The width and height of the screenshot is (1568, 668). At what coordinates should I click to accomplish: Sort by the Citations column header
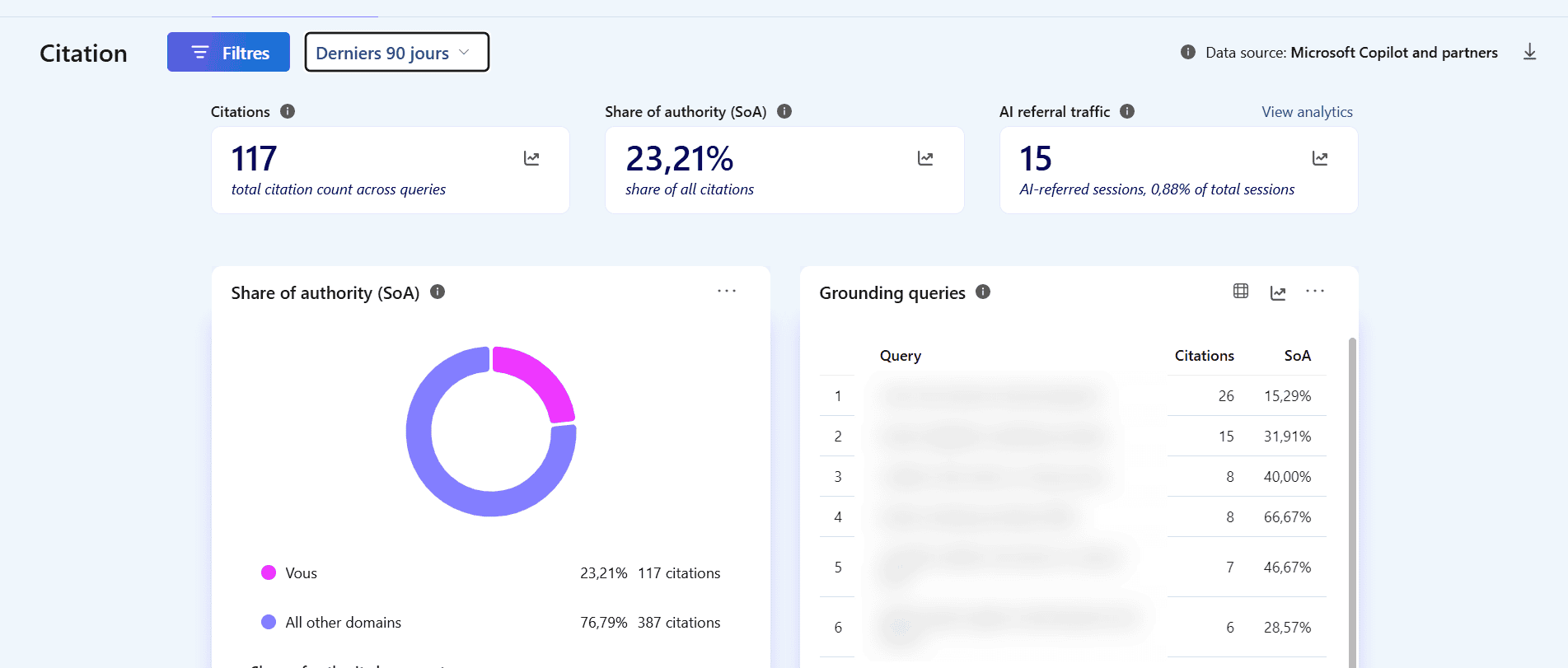tap(1204, 356)
